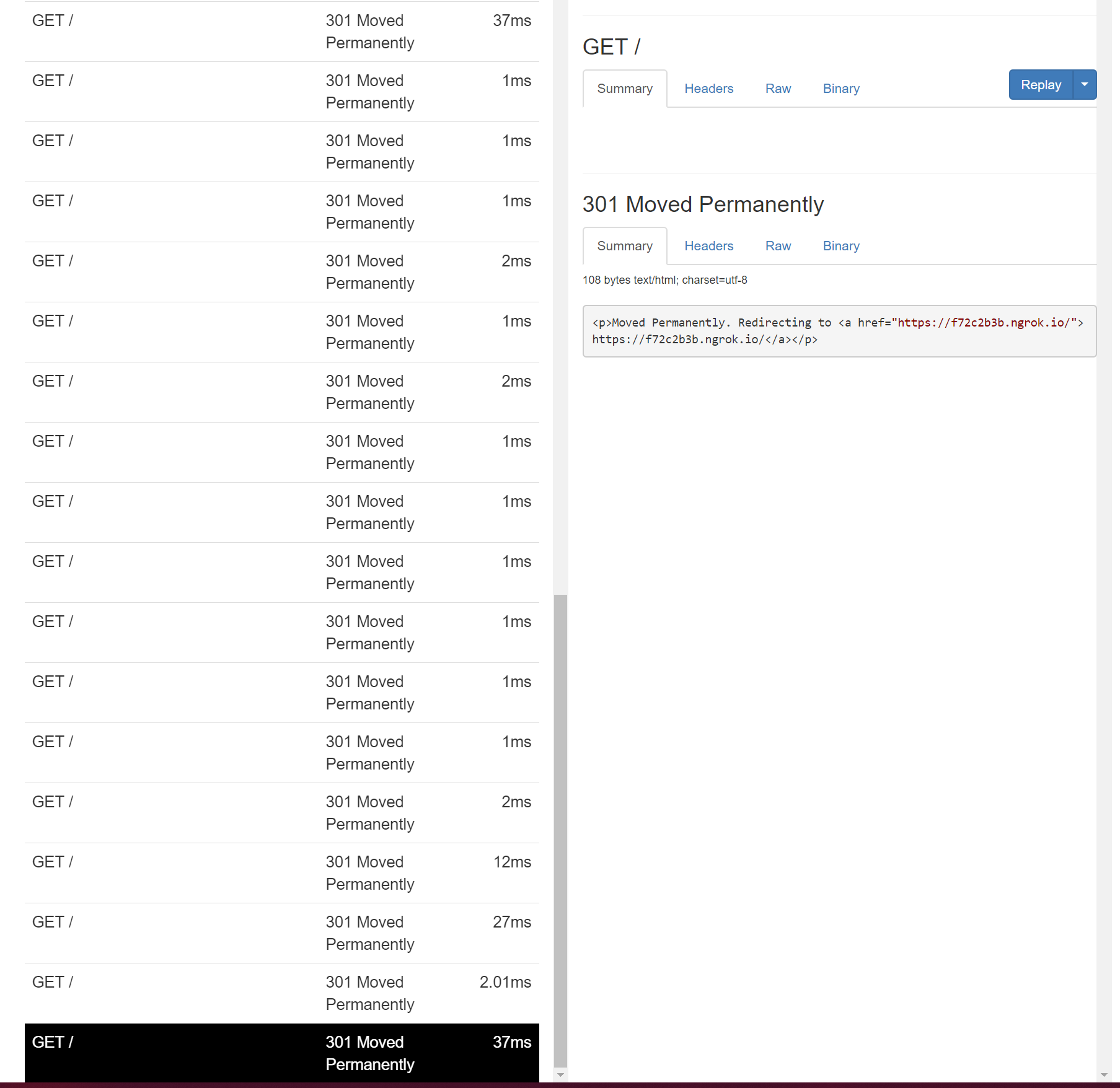View the Binary tab of the request
The width and height of the screenshot is (1120, 1088).
[840, 89]
